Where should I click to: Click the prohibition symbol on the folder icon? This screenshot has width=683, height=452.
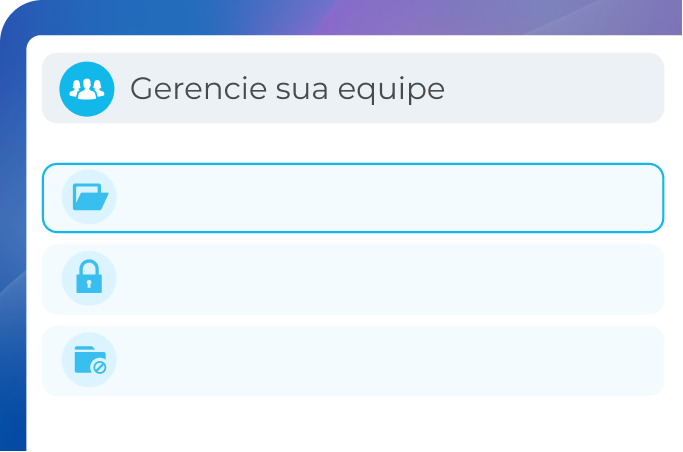coord(99,368)
